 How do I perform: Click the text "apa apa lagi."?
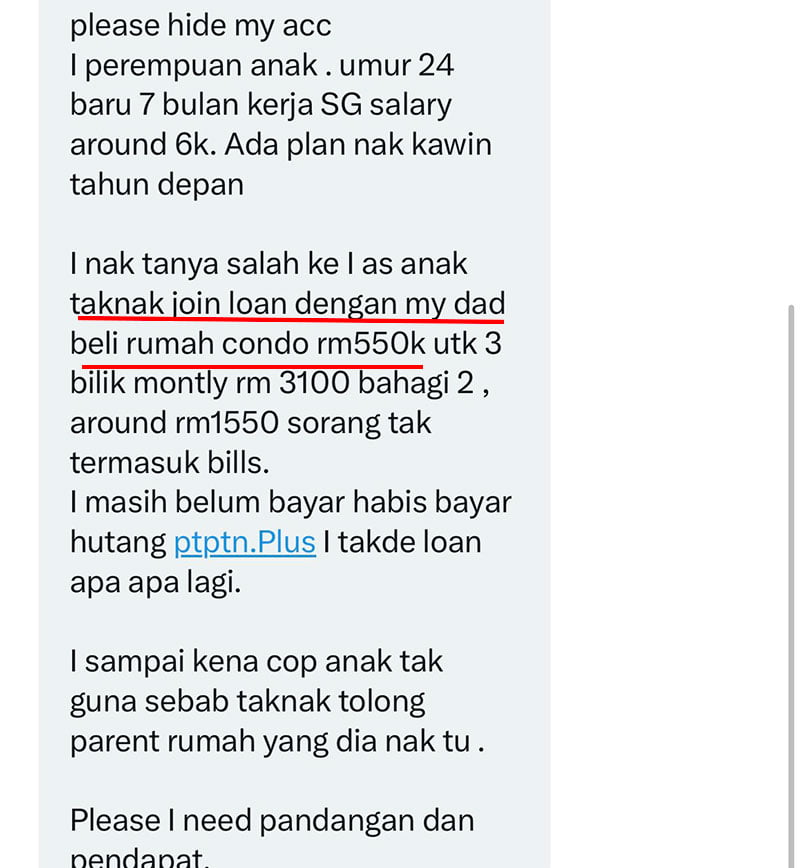156,582
